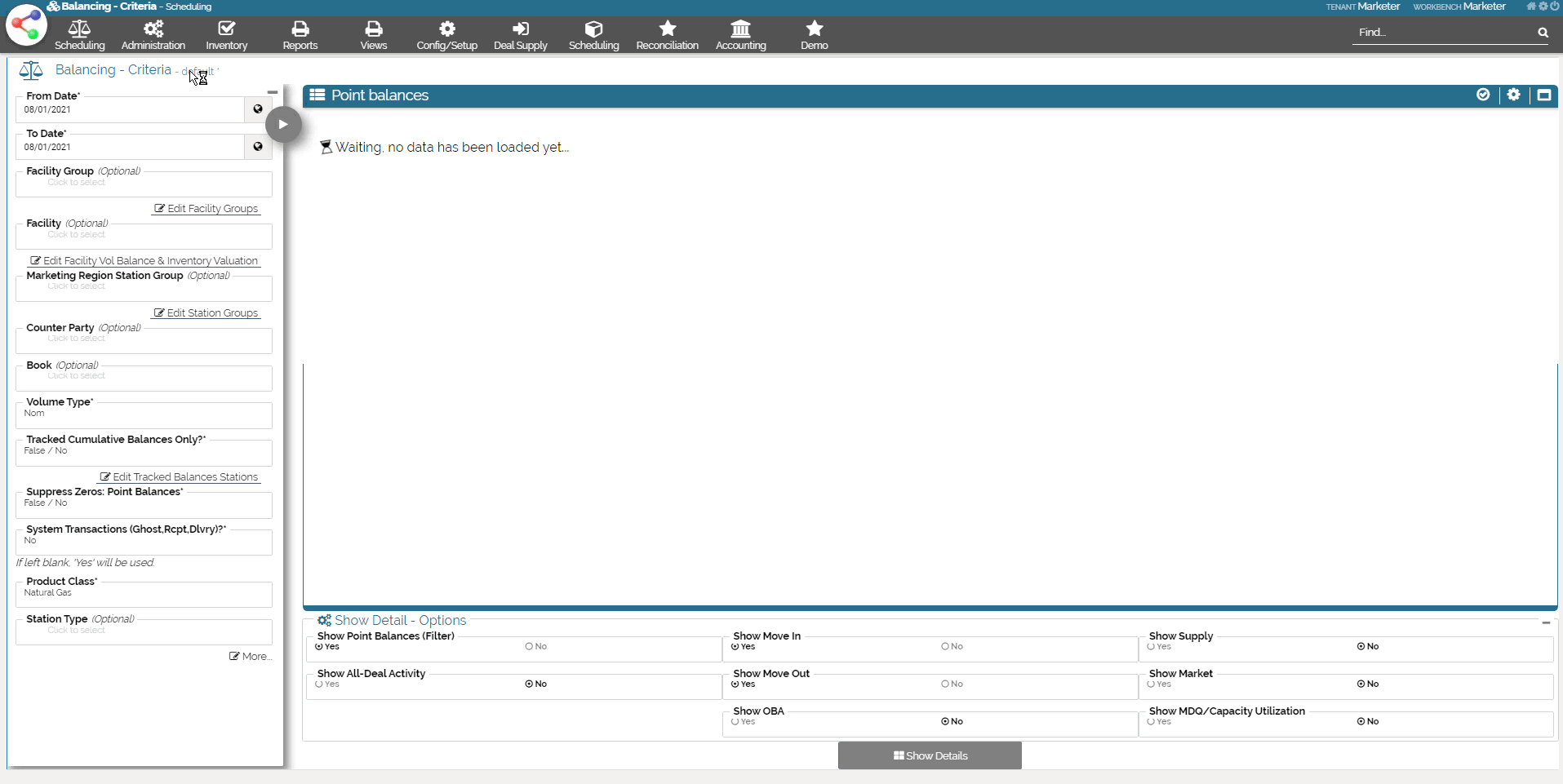Maximize the Point balances panel

click(x=1543, y=95)
